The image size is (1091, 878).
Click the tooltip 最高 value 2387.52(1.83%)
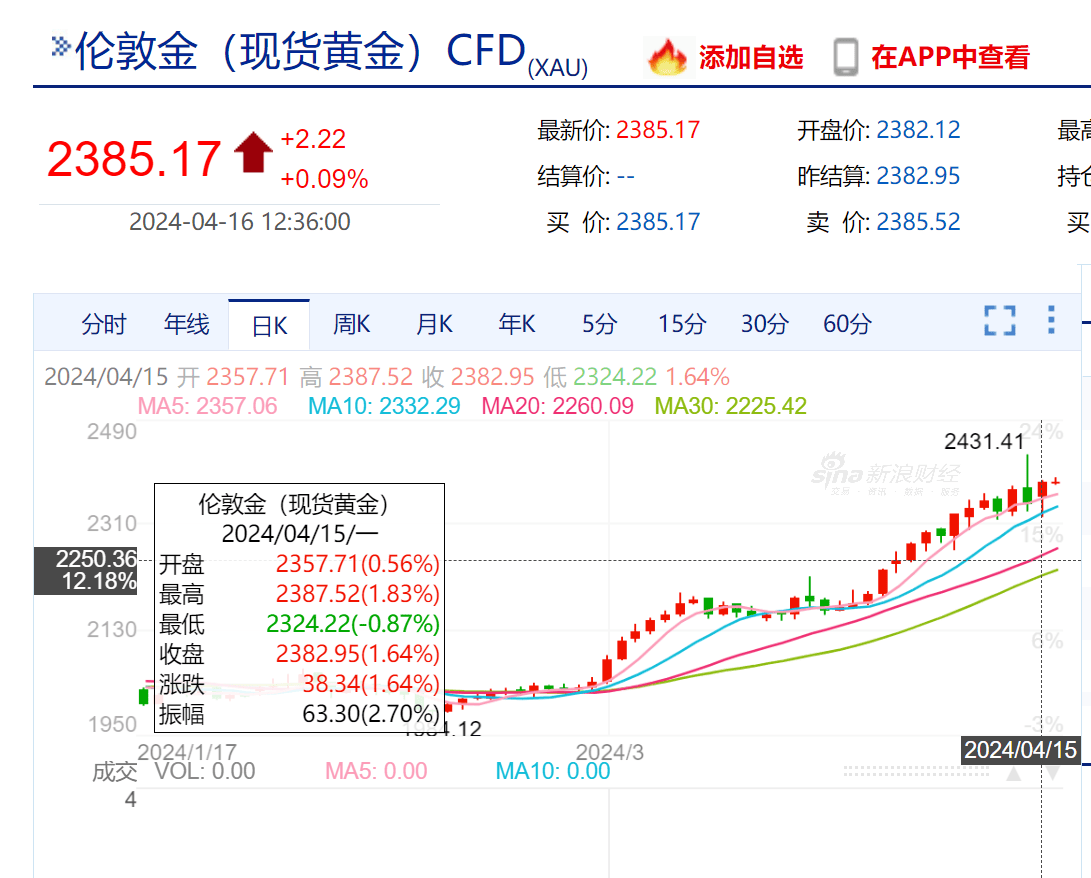point(358,593)
